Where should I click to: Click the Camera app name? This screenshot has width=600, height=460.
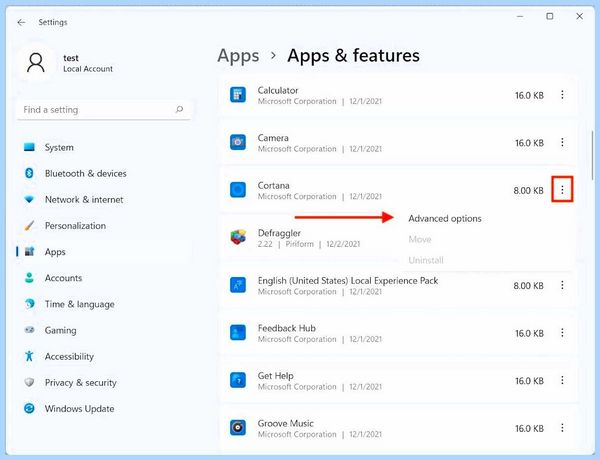[x=273, y=138]
